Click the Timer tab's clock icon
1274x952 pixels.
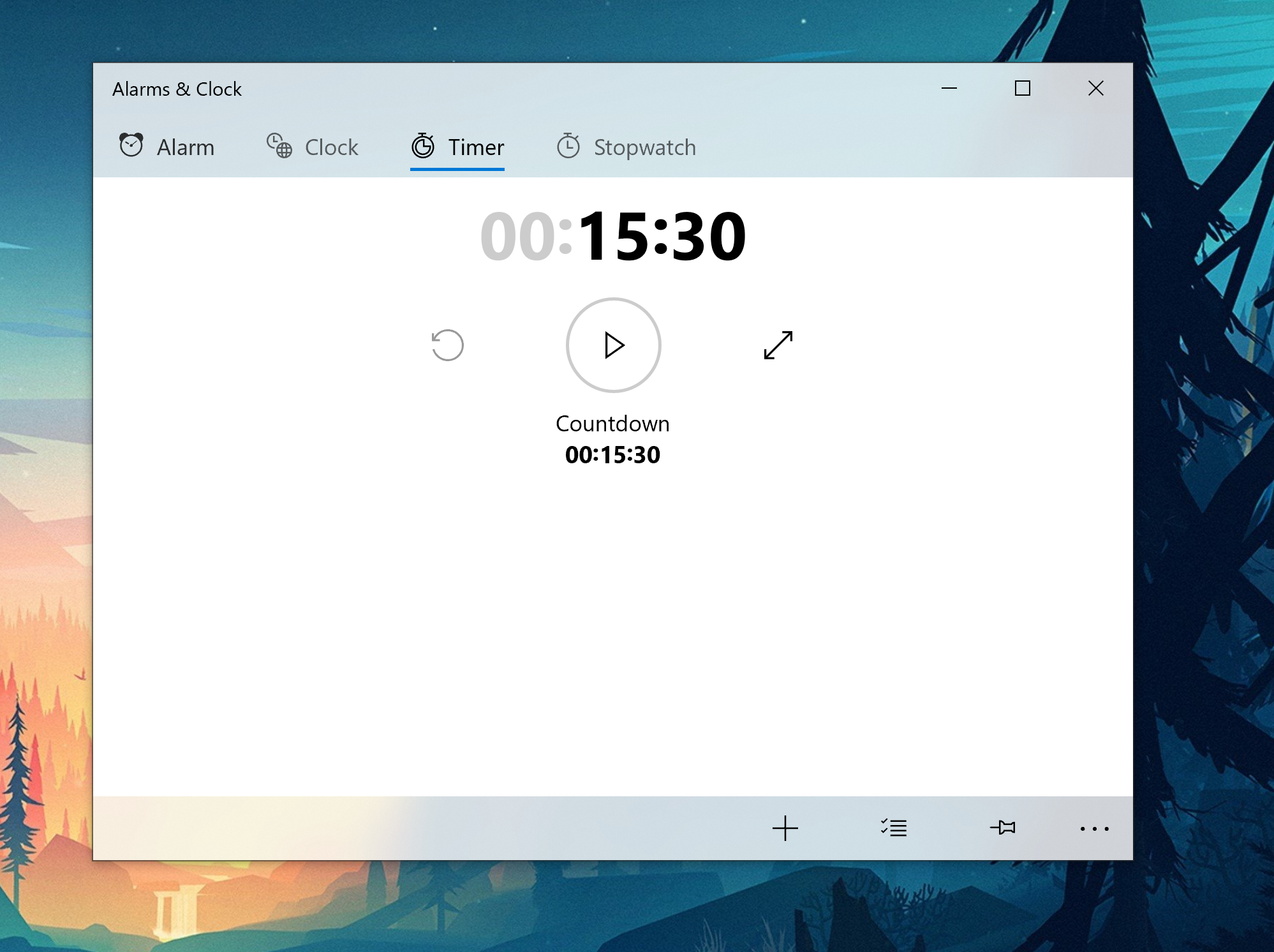[422, 145]
